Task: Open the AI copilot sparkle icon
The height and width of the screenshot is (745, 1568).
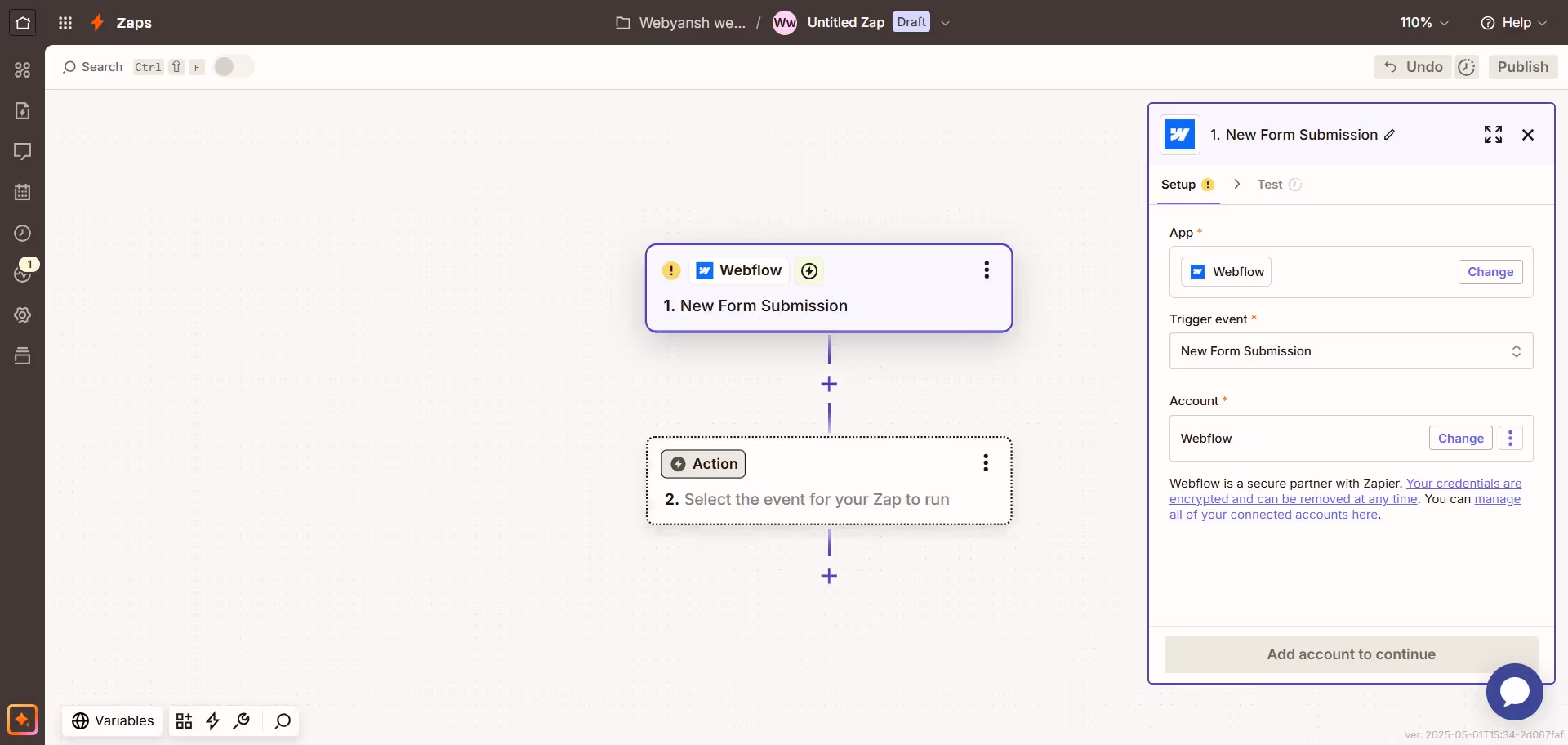Action: tap(23, 720)
